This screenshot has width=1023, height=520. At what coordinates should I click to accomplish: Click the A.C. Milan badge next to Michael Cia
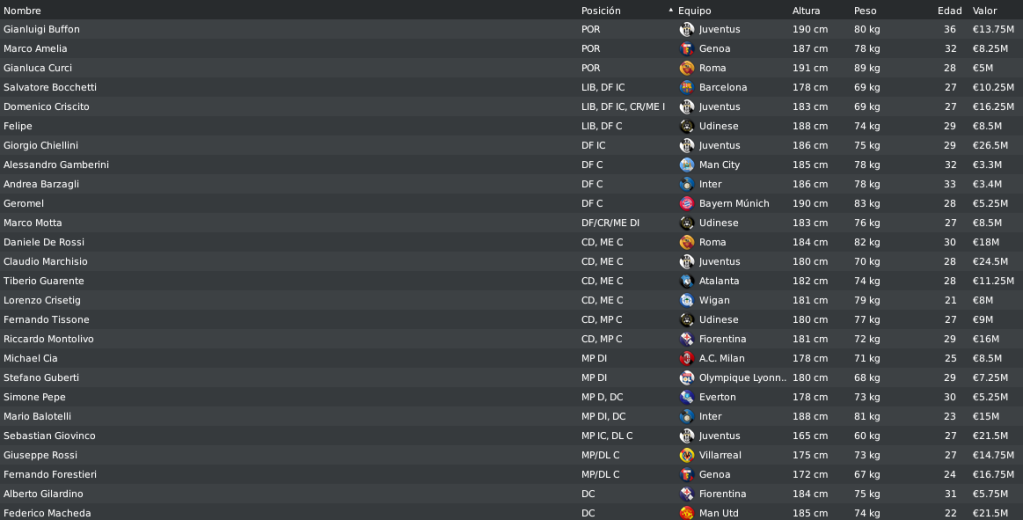[686, 358]
